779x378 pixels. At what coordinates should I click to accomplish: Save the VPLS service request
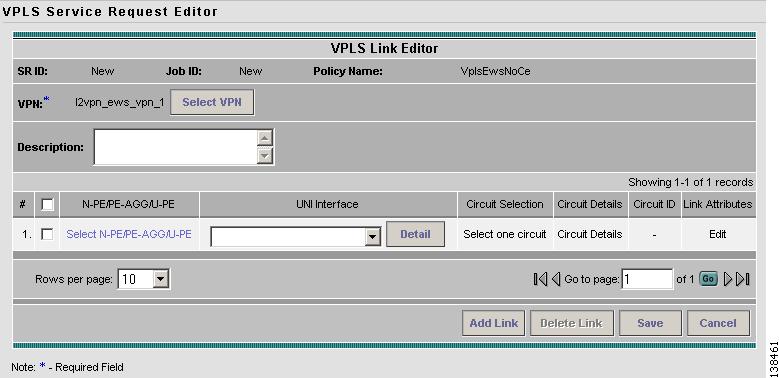pos(650,323)
